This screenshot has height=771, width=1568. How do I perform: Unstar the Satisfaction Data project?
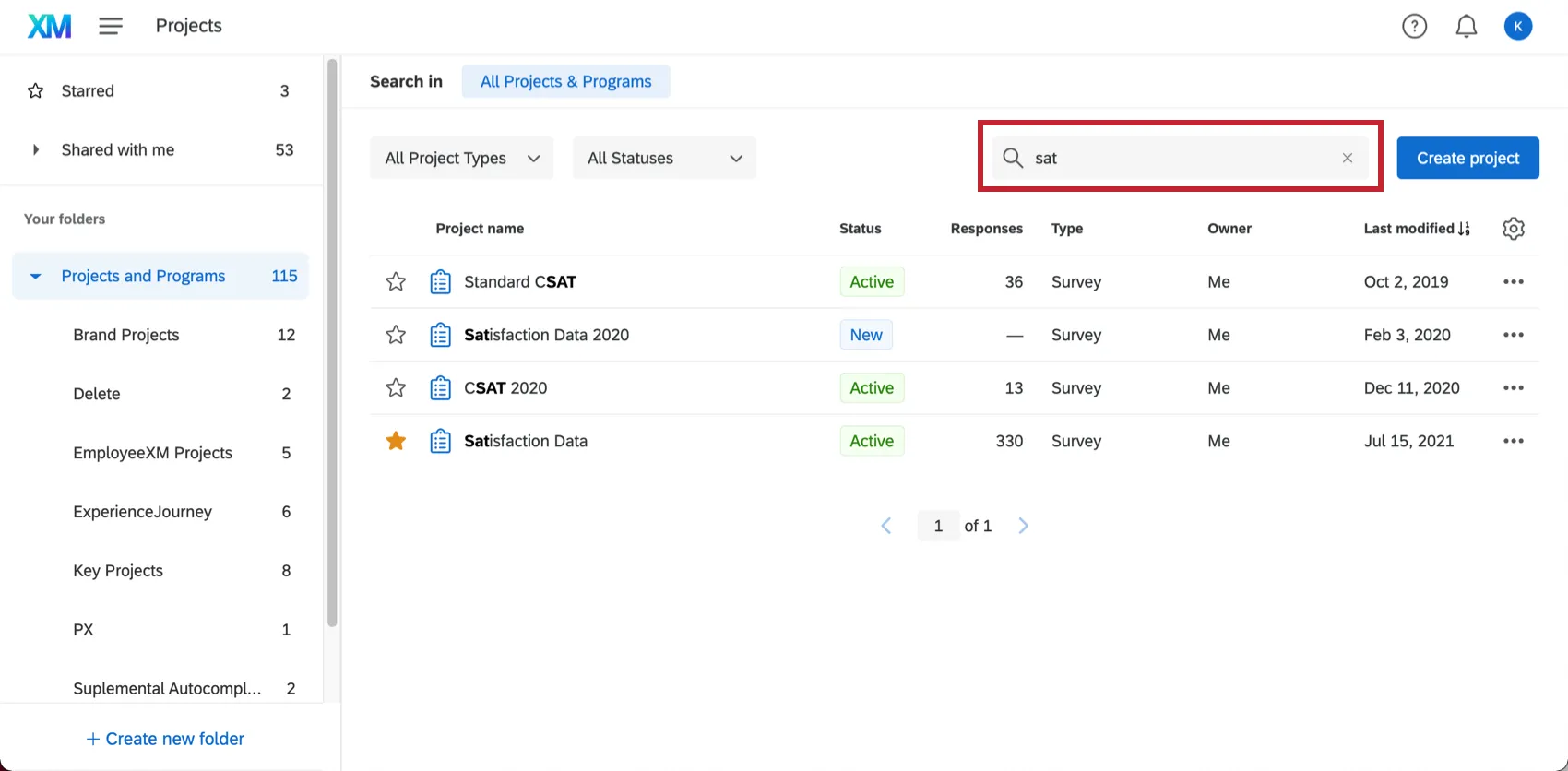tap(396, 441)
